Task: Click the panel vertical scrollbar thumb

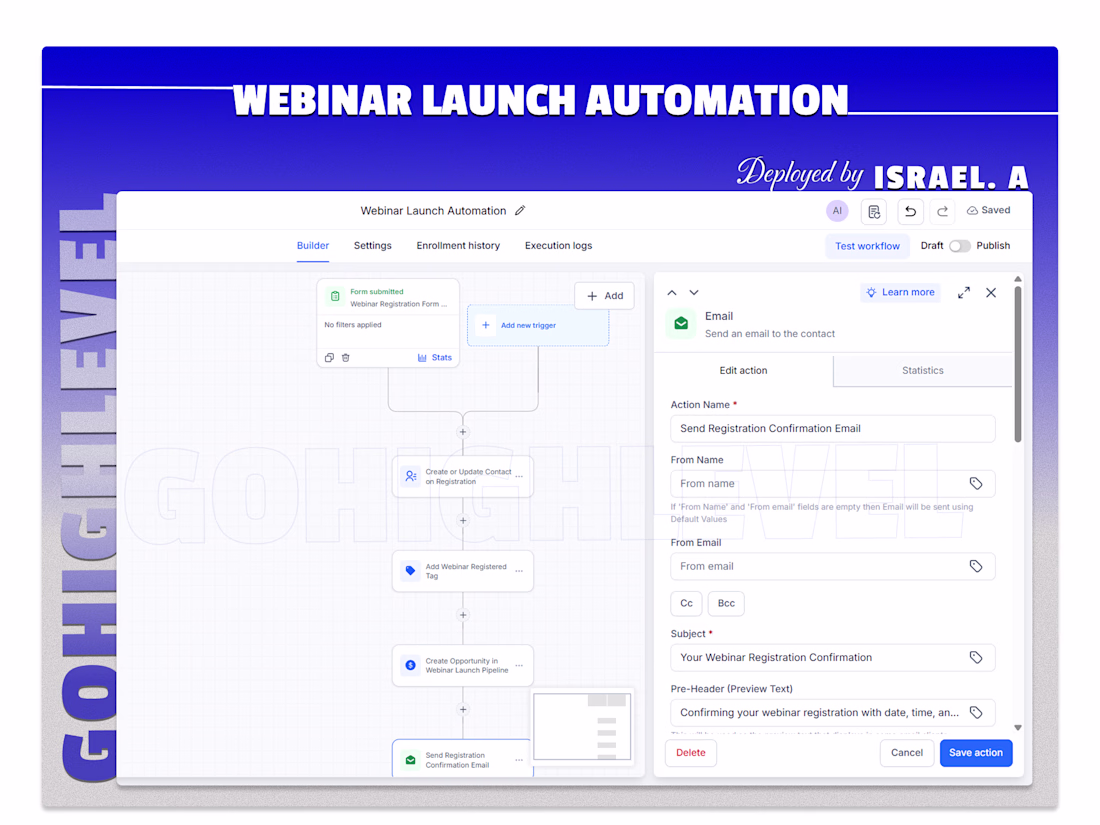Action: pos(1018,363)
